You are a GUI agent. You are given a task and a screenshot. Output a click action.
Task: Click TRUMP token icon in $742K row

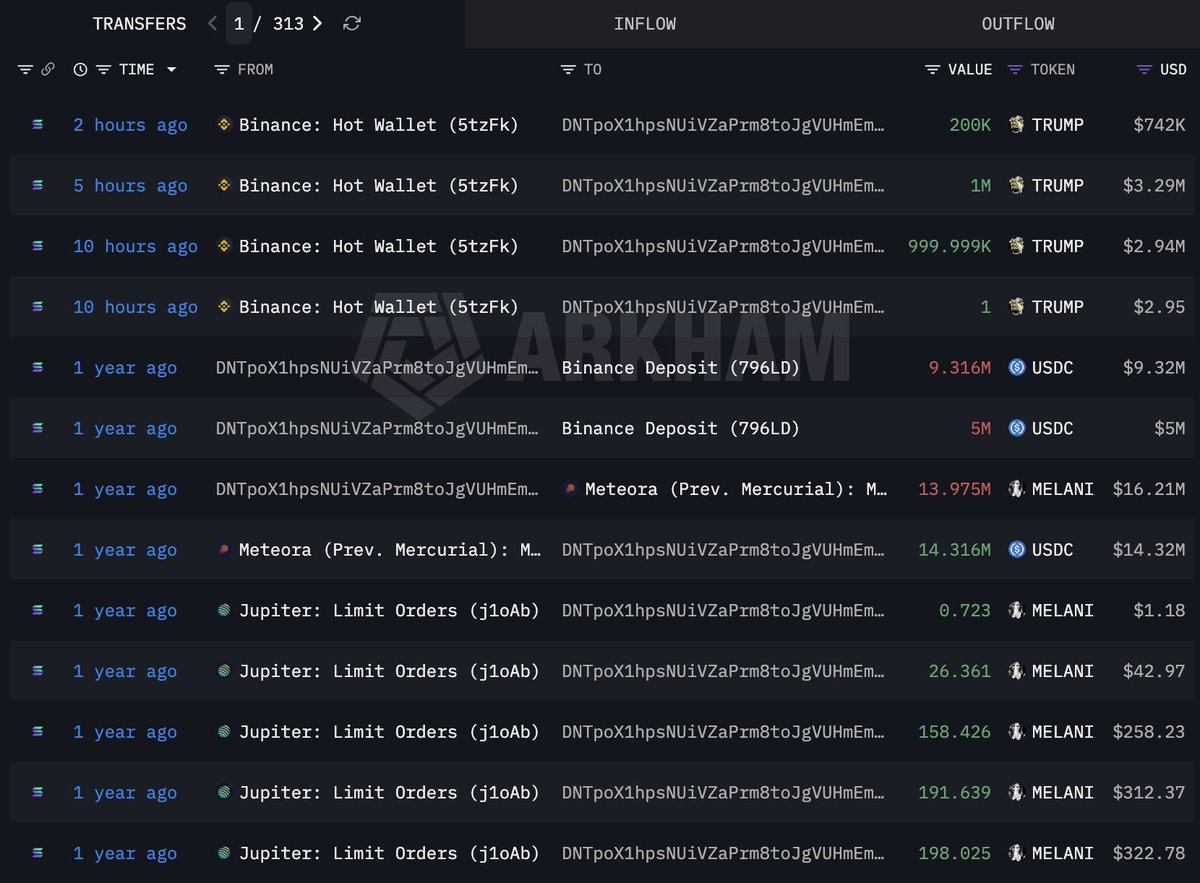(x=1017, y=125)
